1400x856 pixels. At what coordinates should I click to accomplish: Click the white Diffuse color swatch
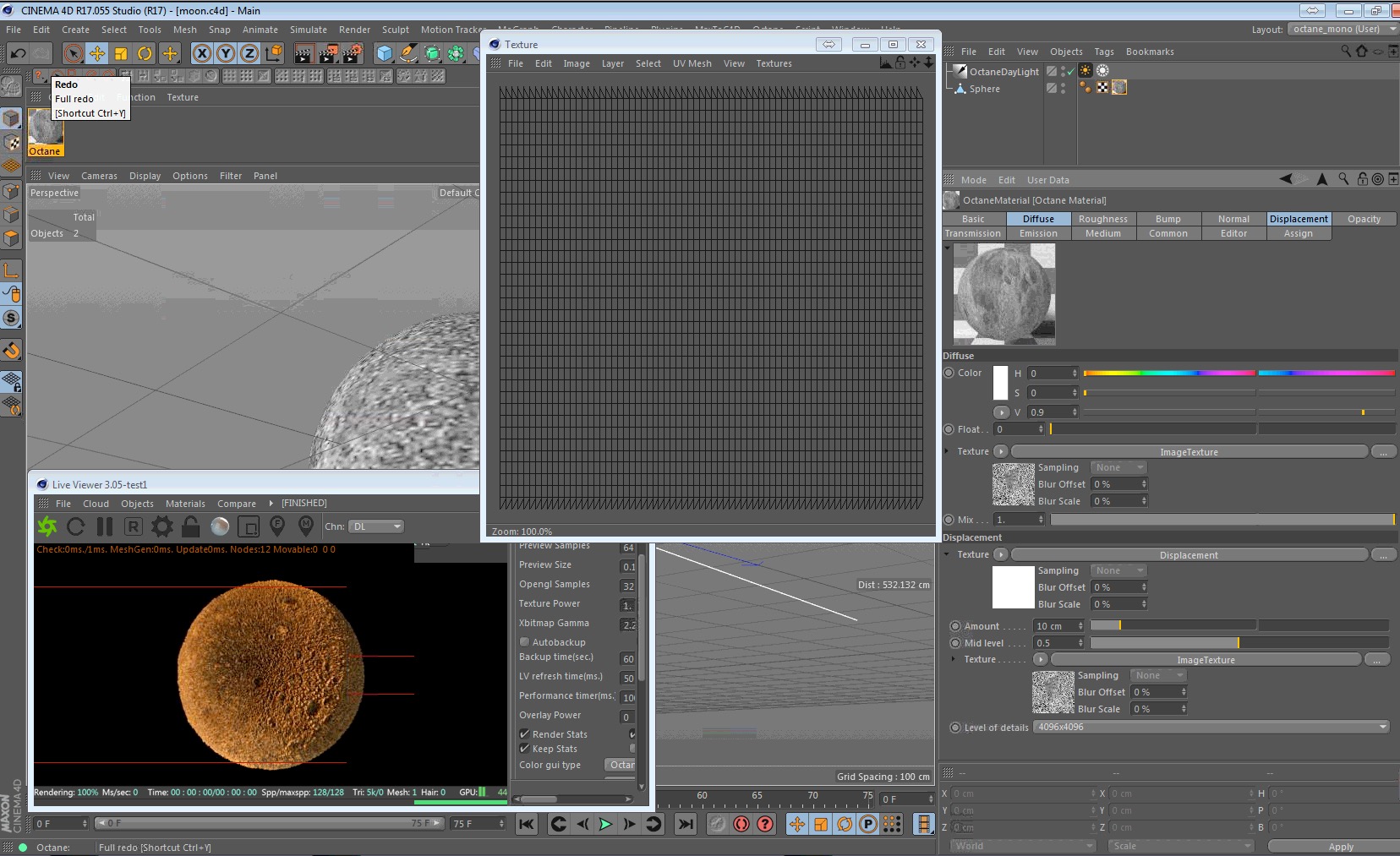(1000, 383)
